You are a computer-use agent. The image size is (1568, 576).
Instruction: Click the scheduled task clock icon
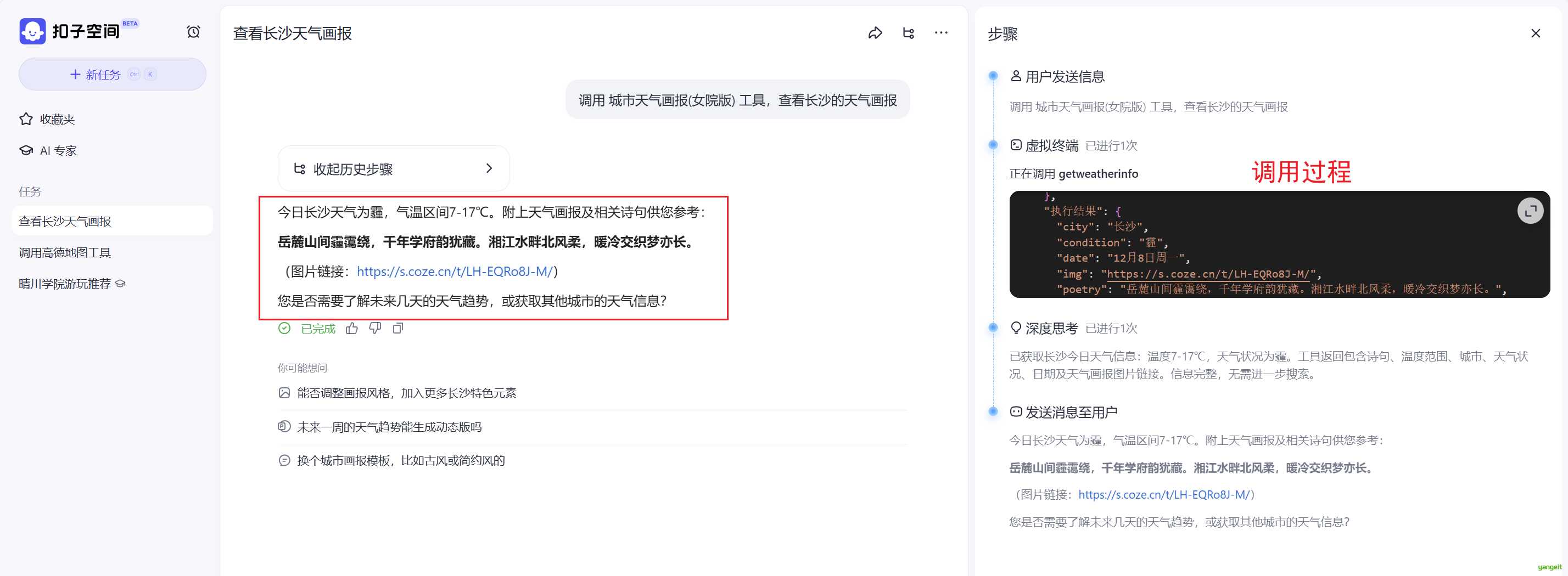193,32
